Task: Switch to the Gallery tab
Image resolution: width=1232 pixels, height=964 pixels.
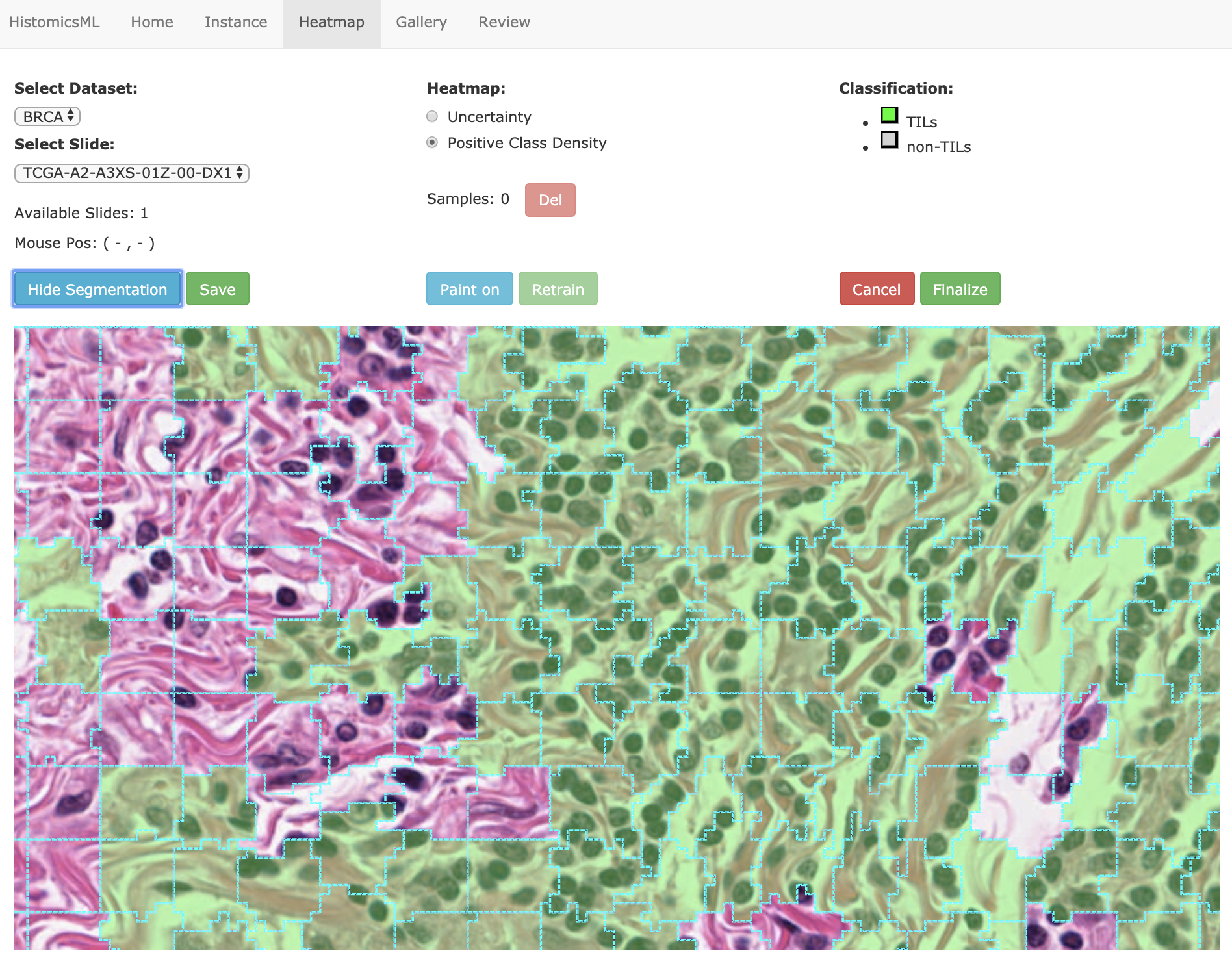Action: [421, 22]
